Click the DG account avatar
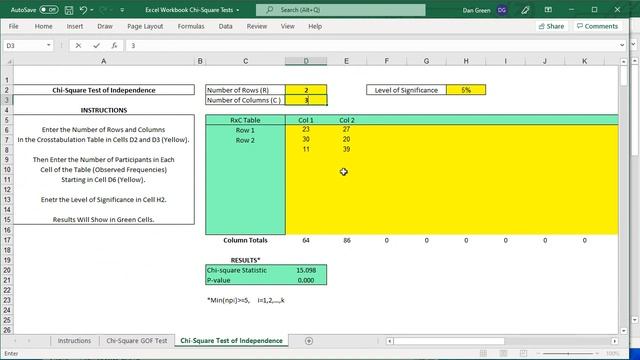The width and height of the screenshot is (640, 360). point(502,10)
